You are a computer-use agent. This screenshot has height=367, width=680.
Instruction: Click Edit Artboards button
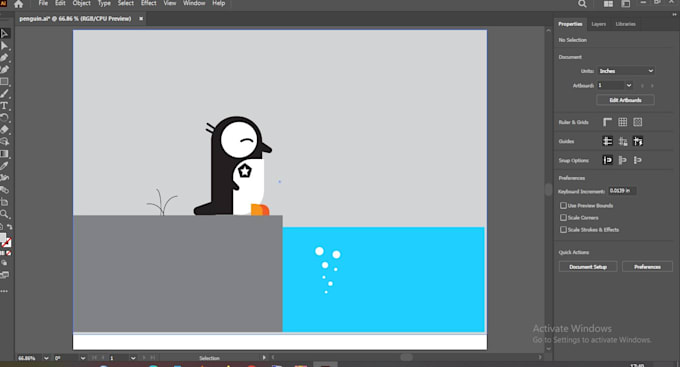(x=625, y=100)
